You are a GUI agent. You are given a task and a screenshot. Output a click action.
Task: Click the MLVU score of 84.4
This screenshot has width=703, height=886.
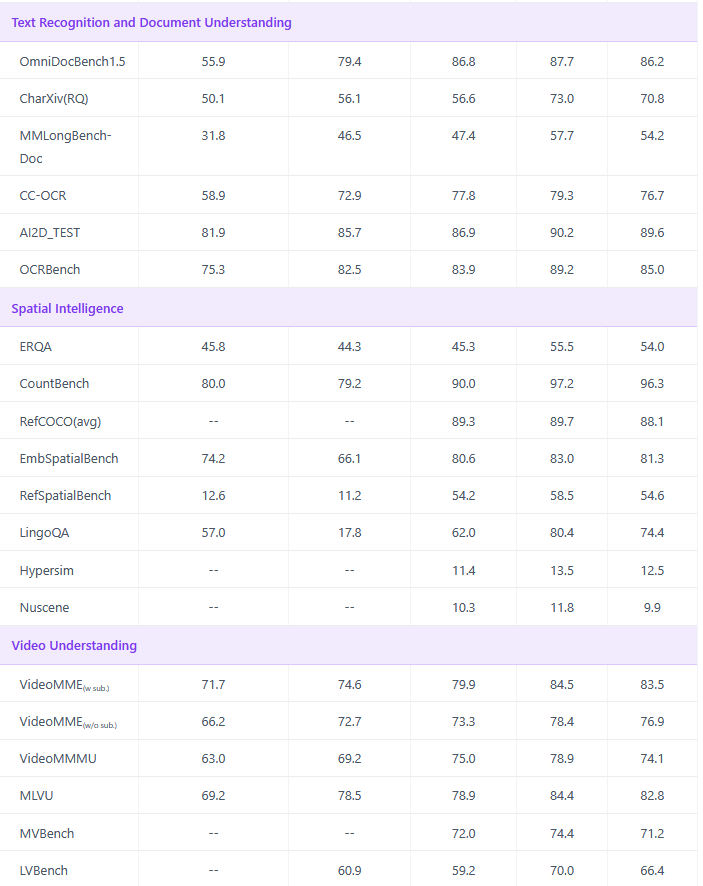pyautogui.click(x=562, y=796)
